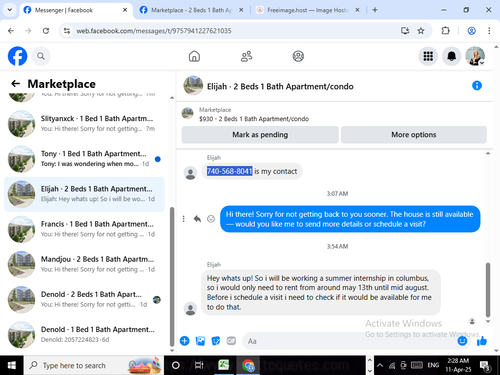Open a new browser tab
The image size is (500, 375).
tap(375, 10)
